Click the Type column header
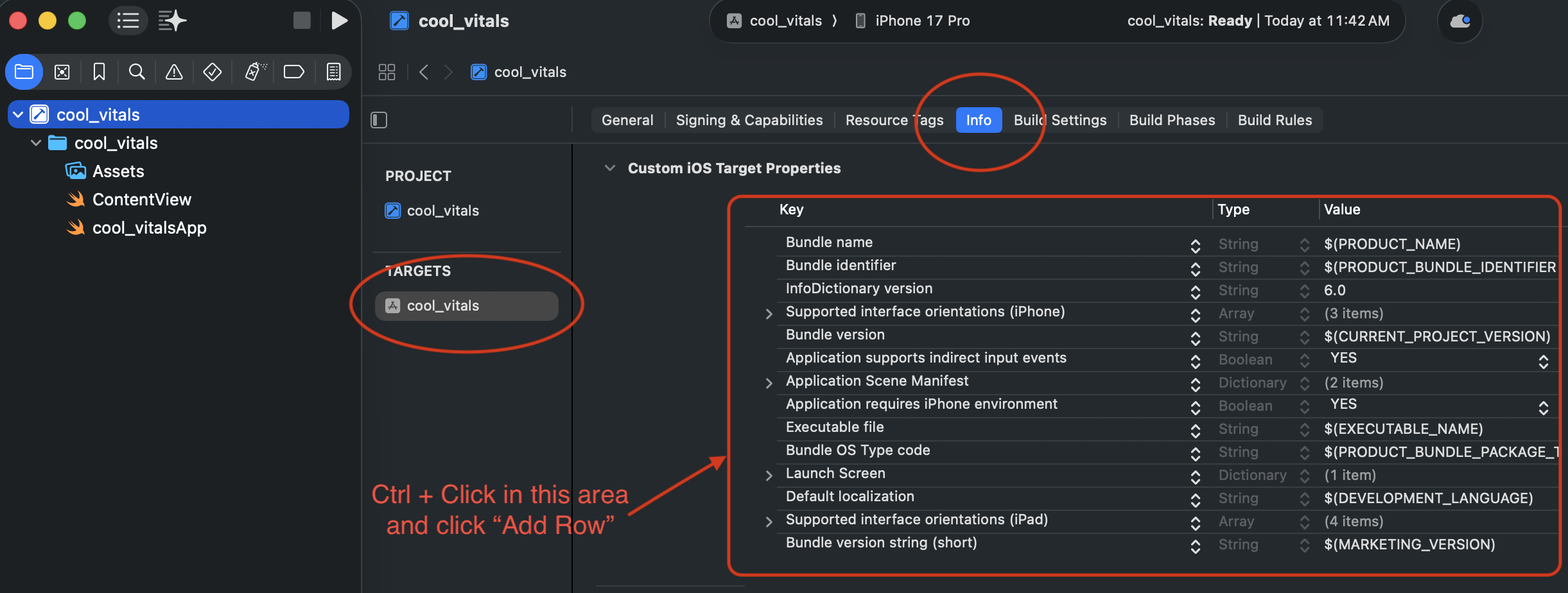The image size is (1568, 593). (1233, 210)
